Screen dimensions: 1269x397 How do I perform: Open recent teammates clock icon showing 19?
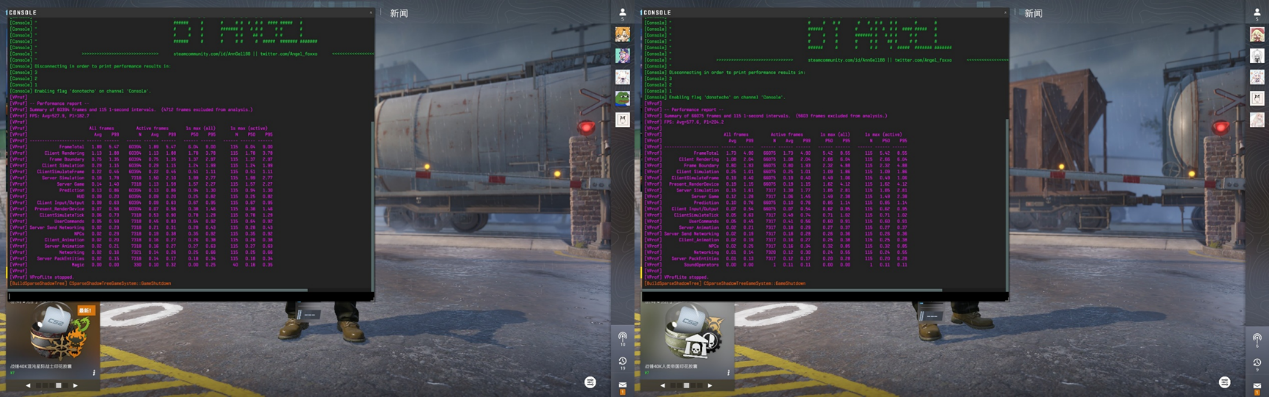point(622,362)
